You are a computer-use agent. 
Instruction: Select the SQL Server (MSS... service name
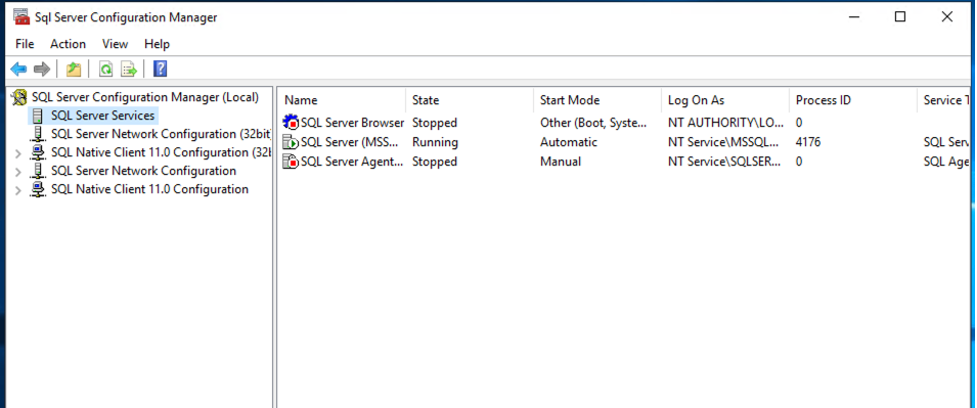pyautogui.click(x=350, y=142)
